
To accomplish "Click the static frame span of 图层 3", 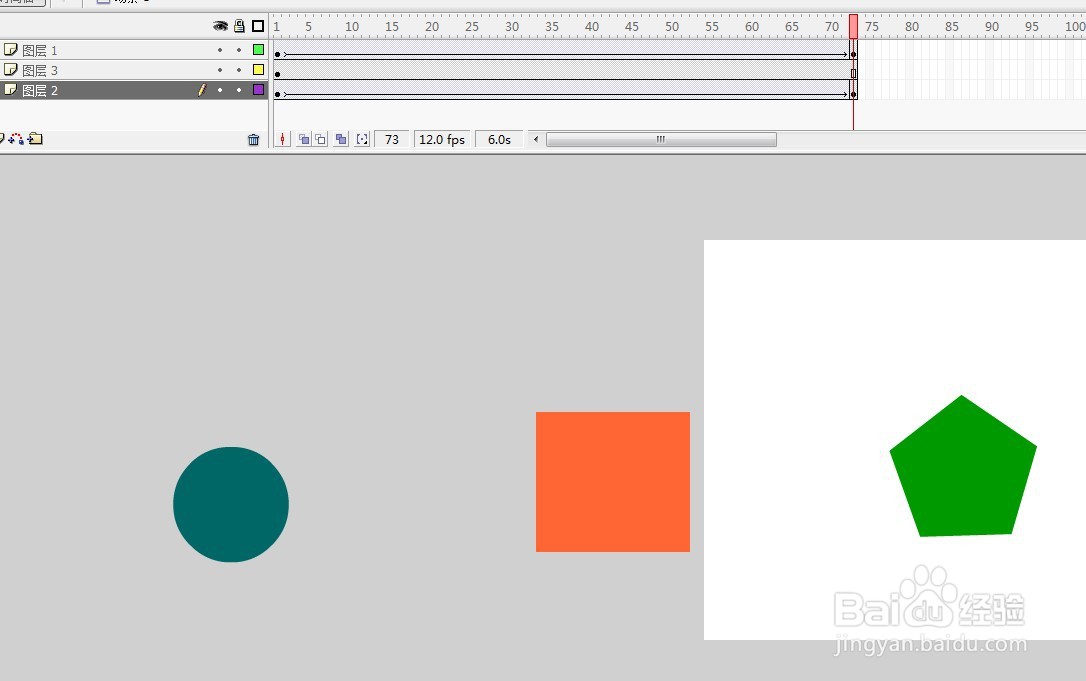I will point(565,70).
